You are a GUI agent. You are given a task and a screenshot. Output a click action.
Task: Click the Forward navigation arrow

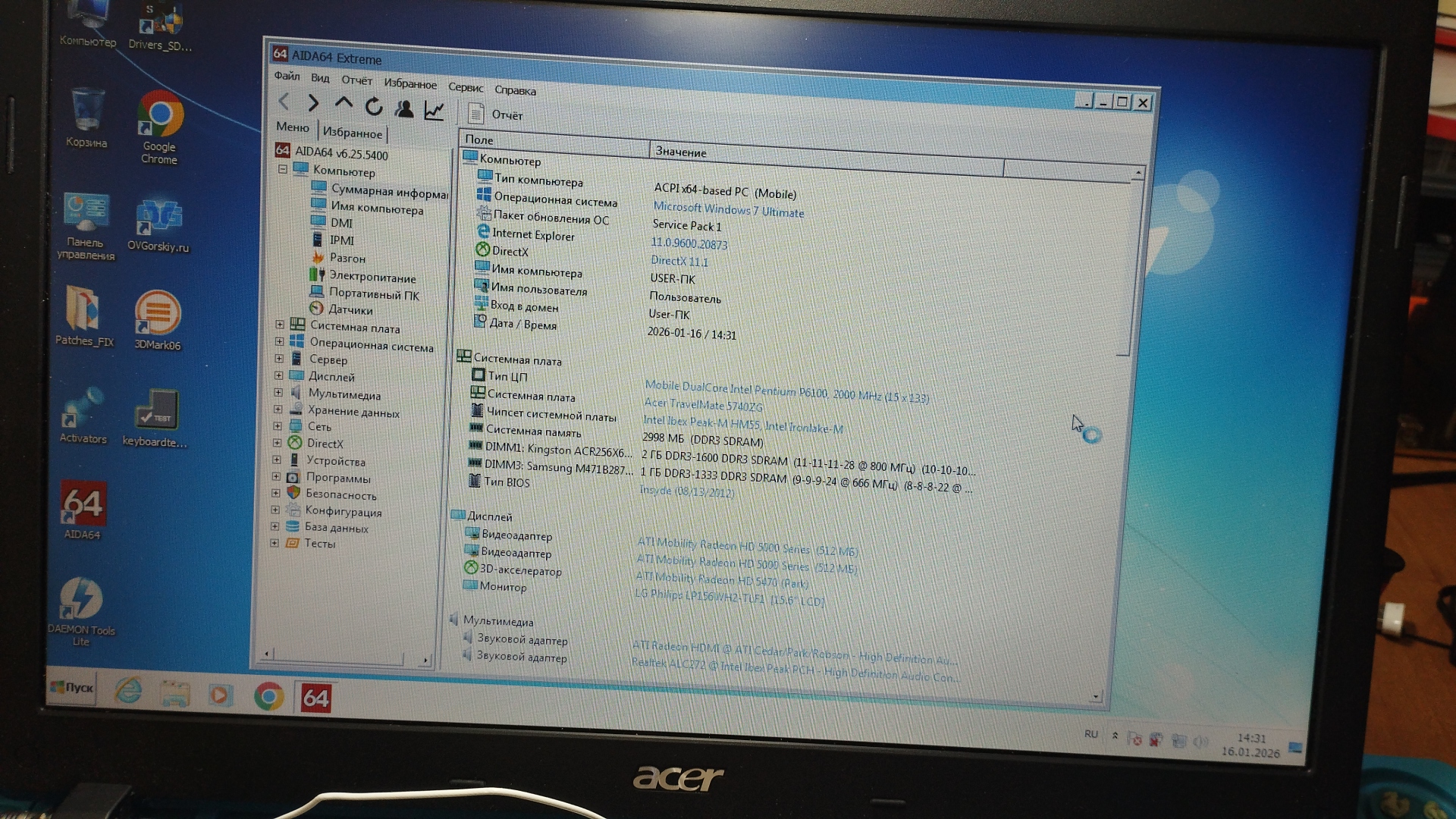click(313, 103)
